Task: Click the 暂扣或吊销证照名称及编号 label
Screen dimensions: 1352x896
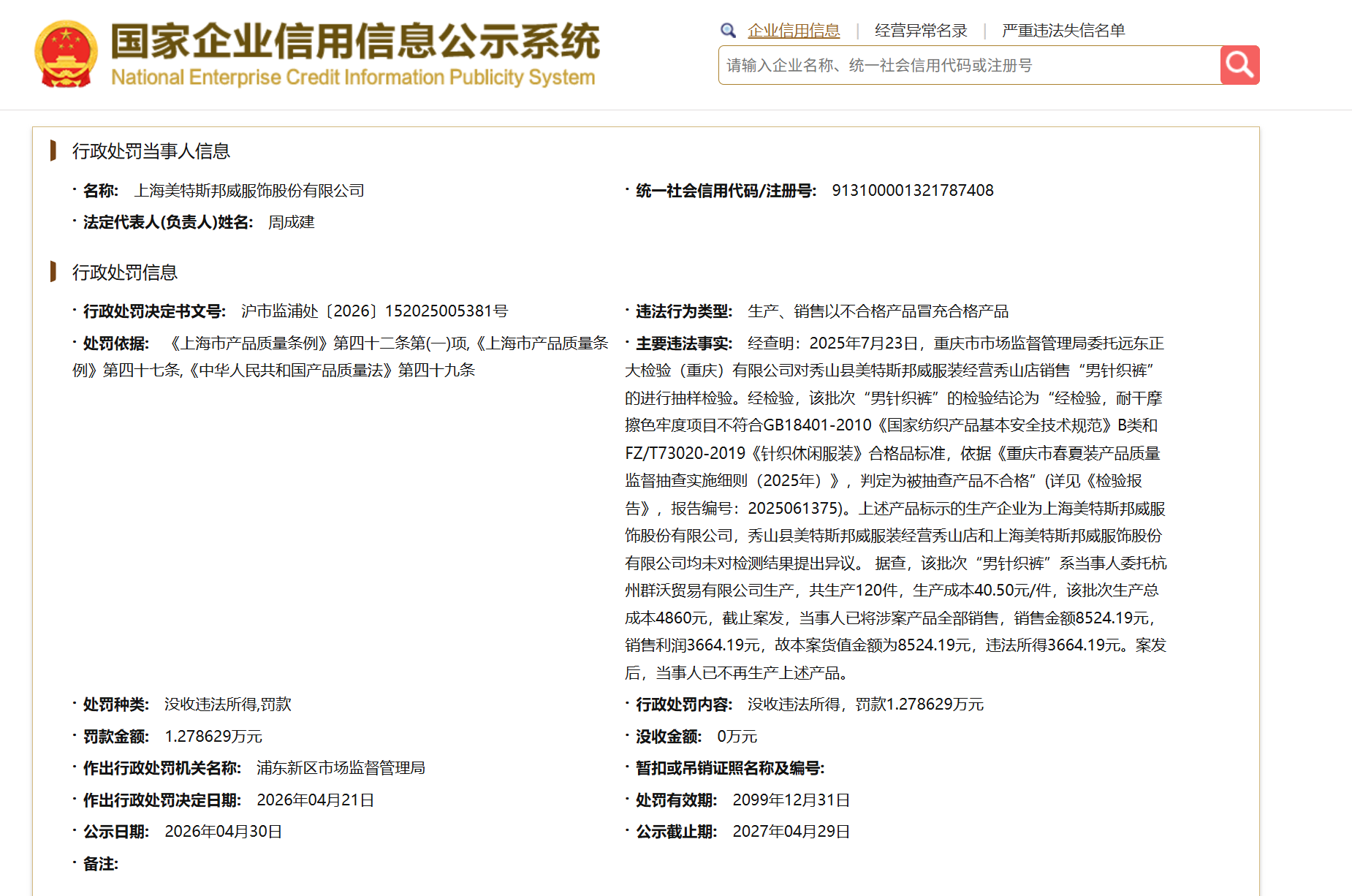Action: 730,768
